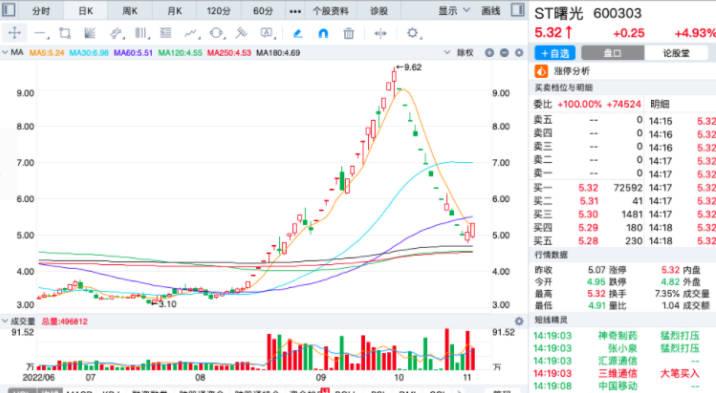Activate the blue highlighter pen tool
The width and height of the screenshot is (716, 393).
click(x=297, y=33)
